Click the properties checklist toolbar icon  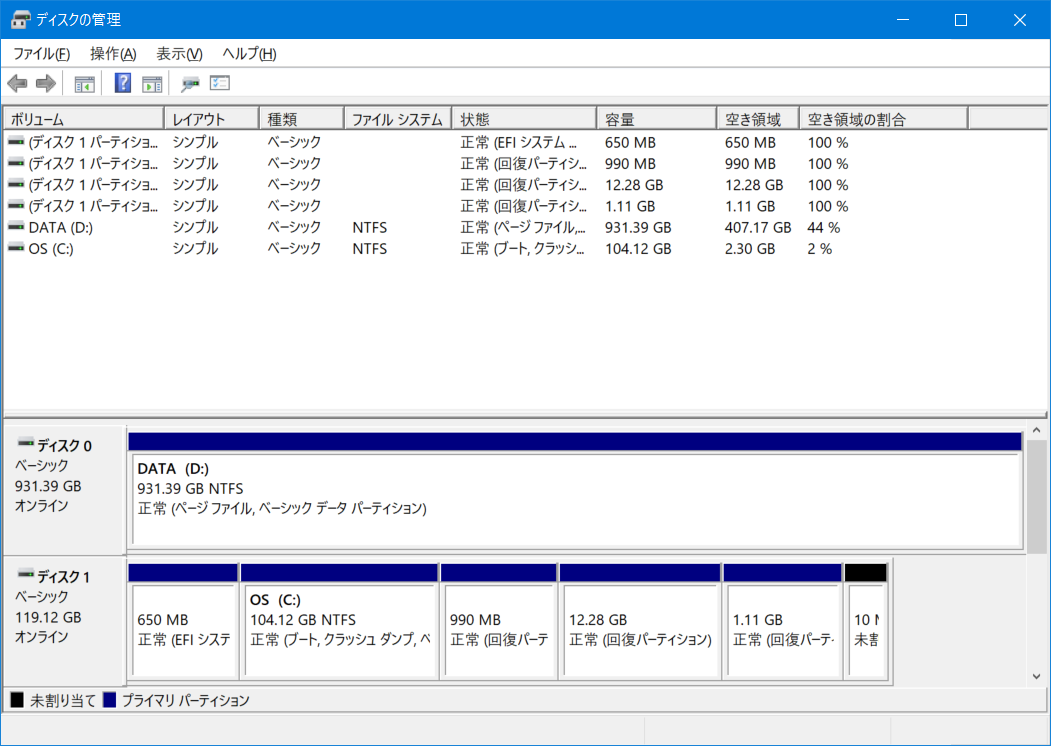[x=218, y=83]
